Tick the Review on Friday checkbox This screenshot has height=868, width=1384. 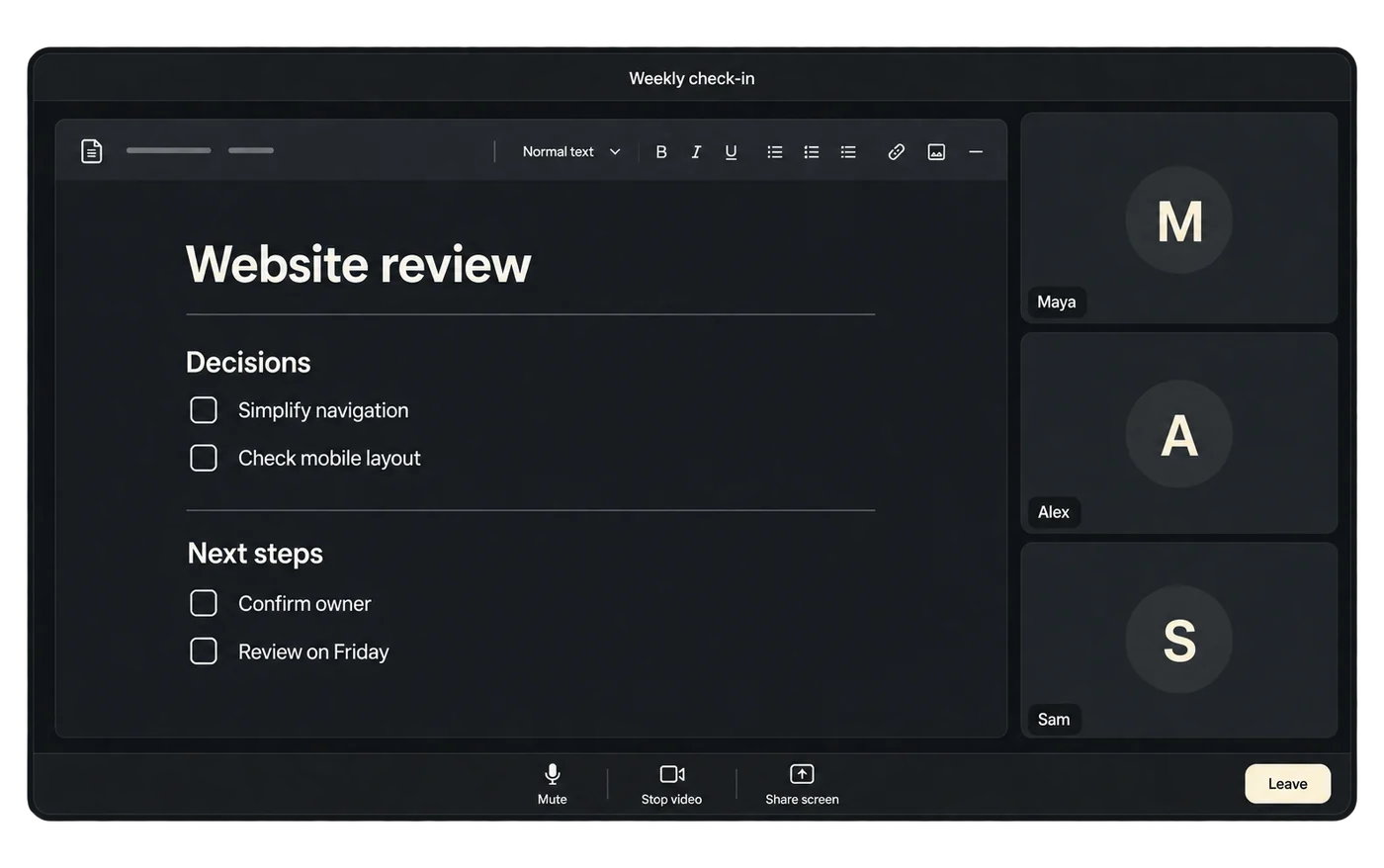[204, 651]
